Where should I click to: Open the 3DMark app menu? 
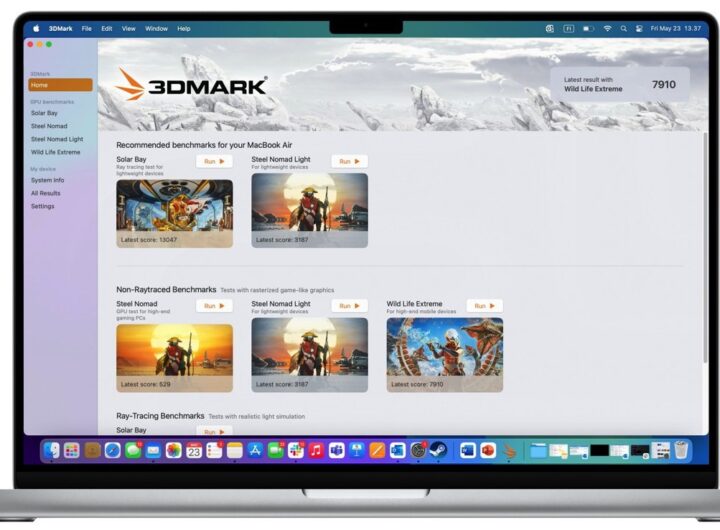click(x=61, y=28)
